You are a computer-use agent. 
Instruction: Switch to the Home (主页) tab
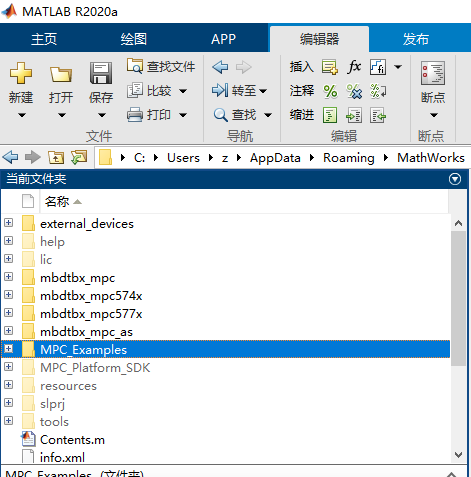pos(44,39)
